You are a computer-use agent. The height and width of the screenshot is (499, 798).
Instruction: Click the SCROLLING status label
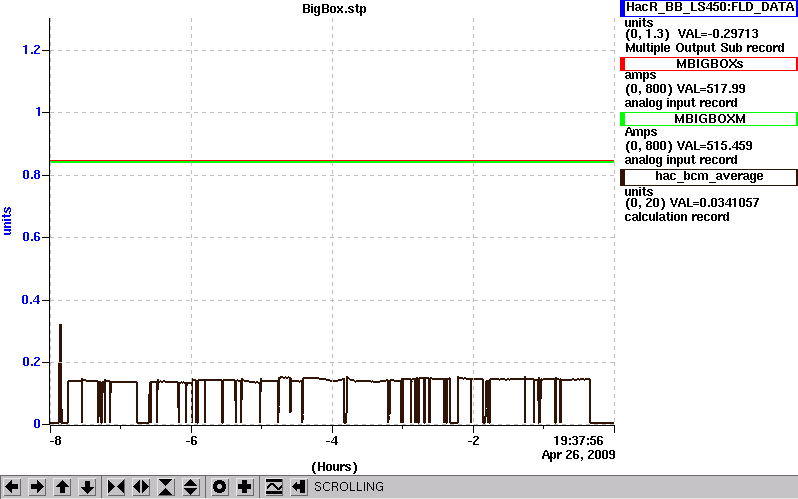coord(349,487)
